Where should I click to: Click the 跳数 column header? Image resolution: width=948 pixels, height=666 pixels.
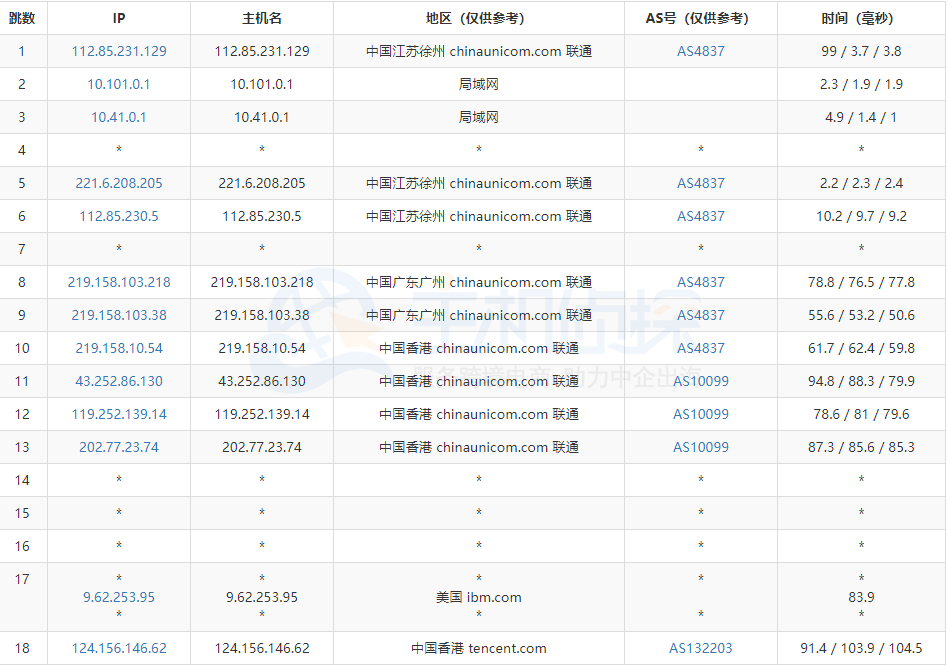(22, 18)
